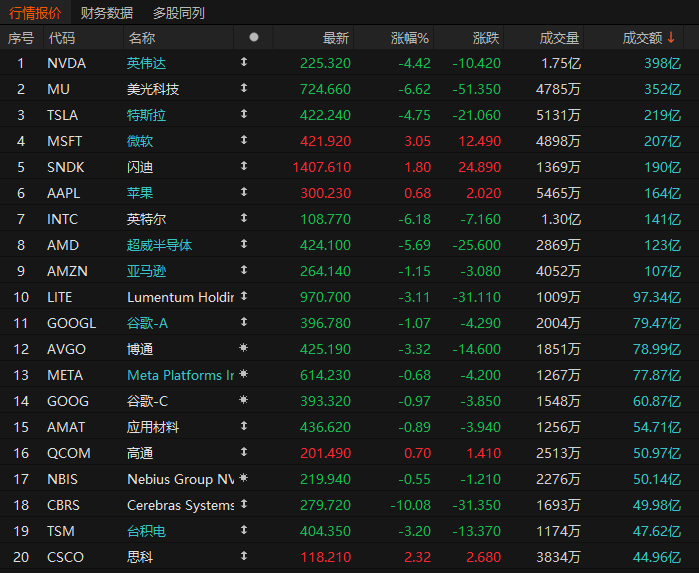Click the circle dot column header icon

pyautogui.click(x=254, y=37)
